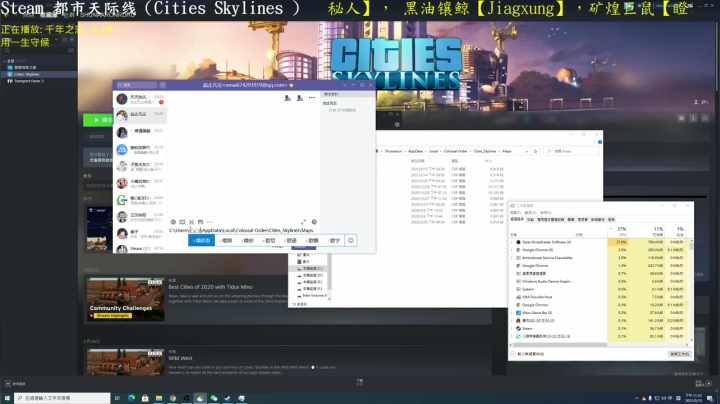Click the Steam game info icon

point(693,118)
